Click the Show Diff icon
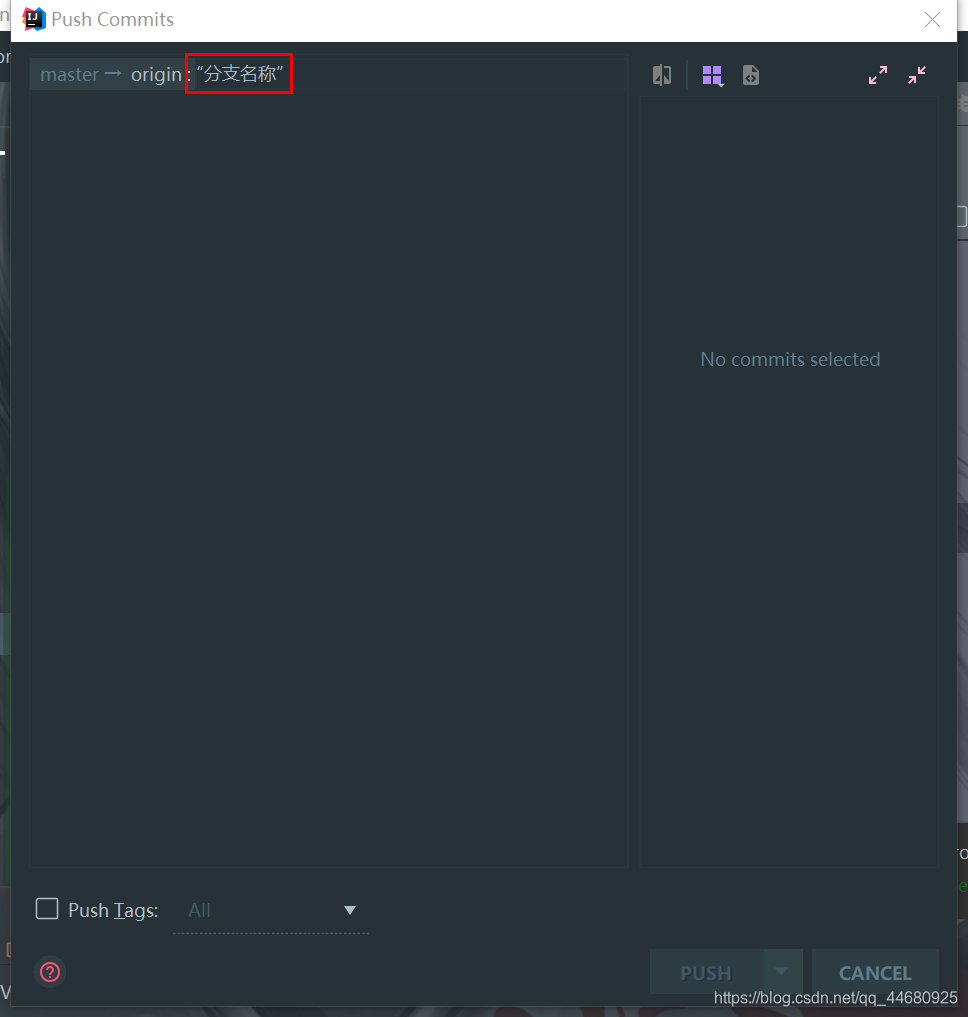Screen dimensions: 968x1017 click(x=662, y=75)
